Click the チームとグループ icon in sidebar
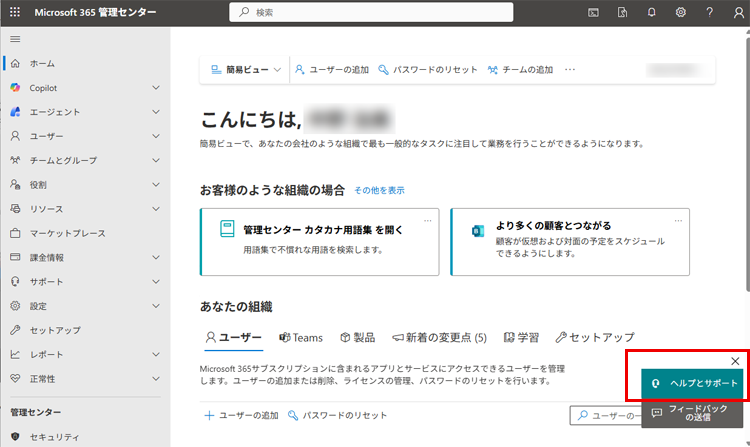 pyautogui.click(x=15, y=160)
